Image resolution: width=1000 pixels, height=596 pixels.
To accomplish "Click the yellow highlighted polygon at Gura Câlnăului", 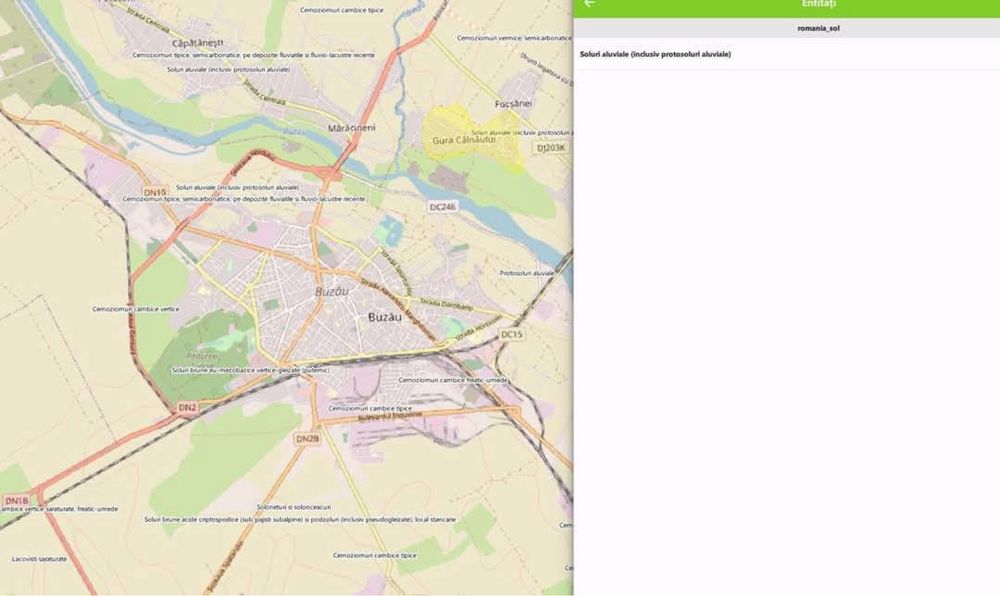I will 471,137.
